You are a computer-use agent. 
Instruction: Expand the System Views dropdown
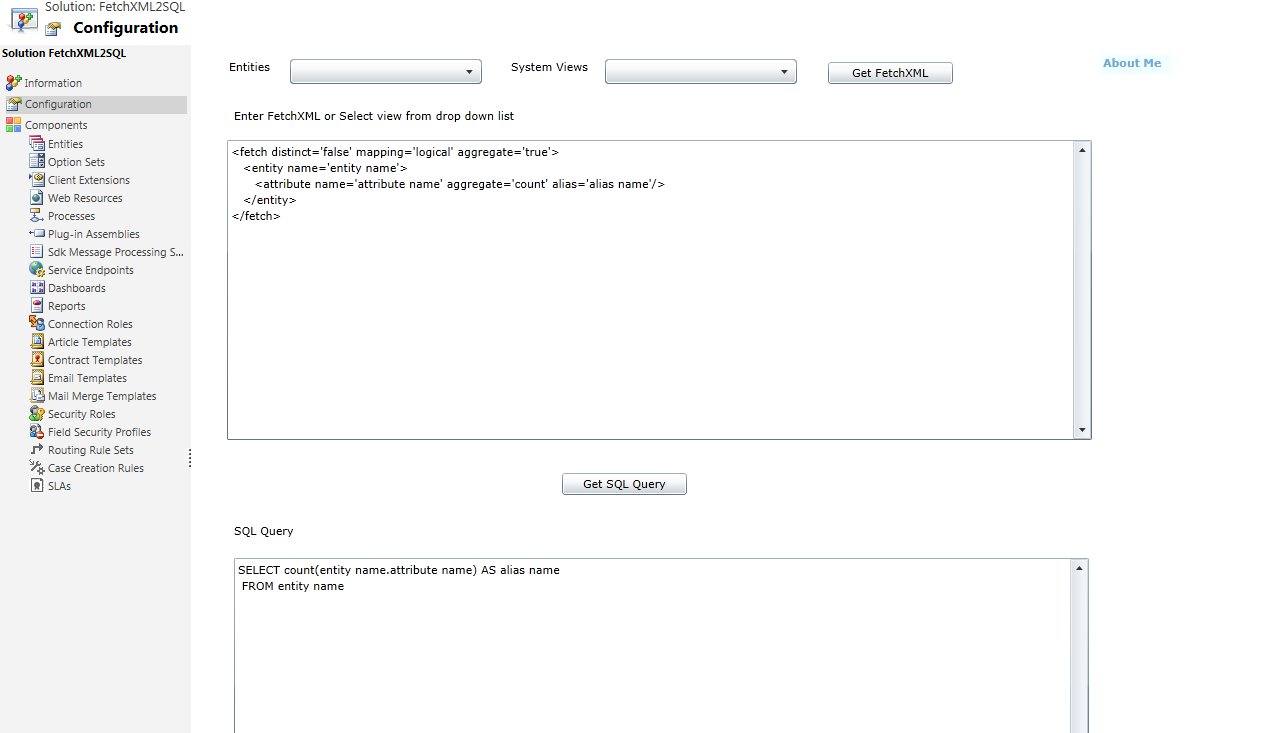click(x=700, y=71)
